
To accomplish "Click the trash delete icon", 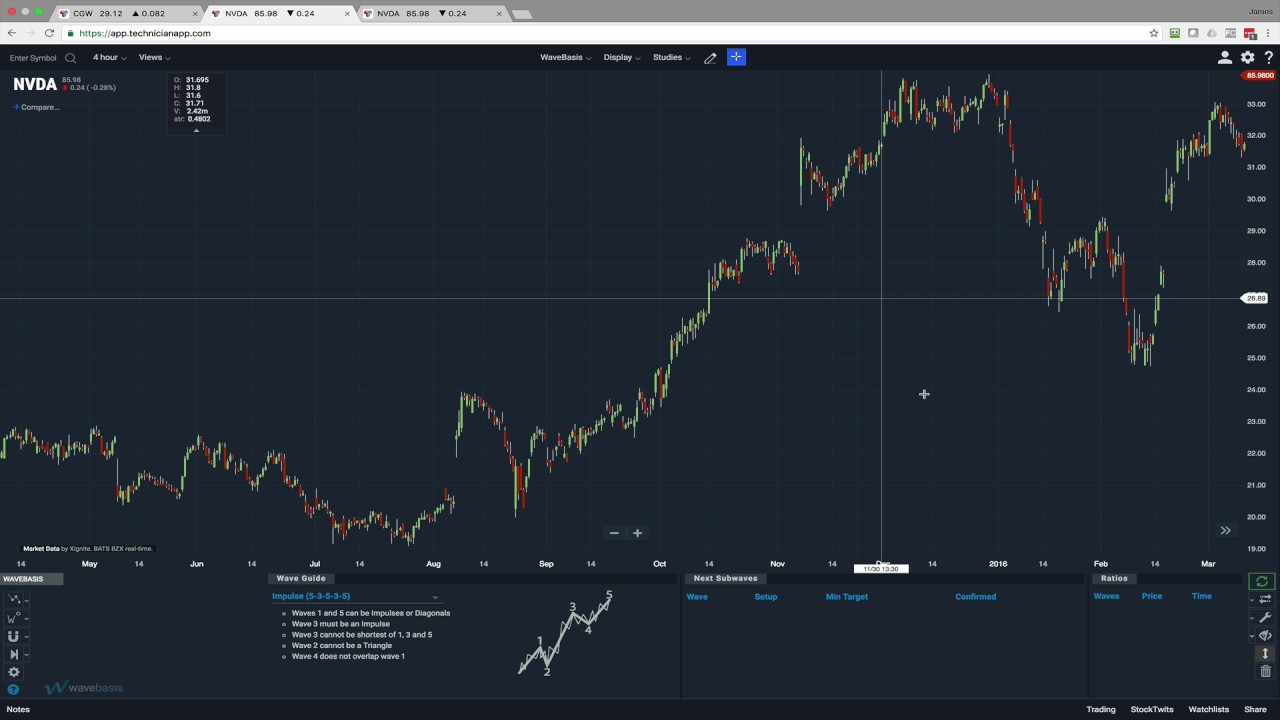I will [1265, 671].
